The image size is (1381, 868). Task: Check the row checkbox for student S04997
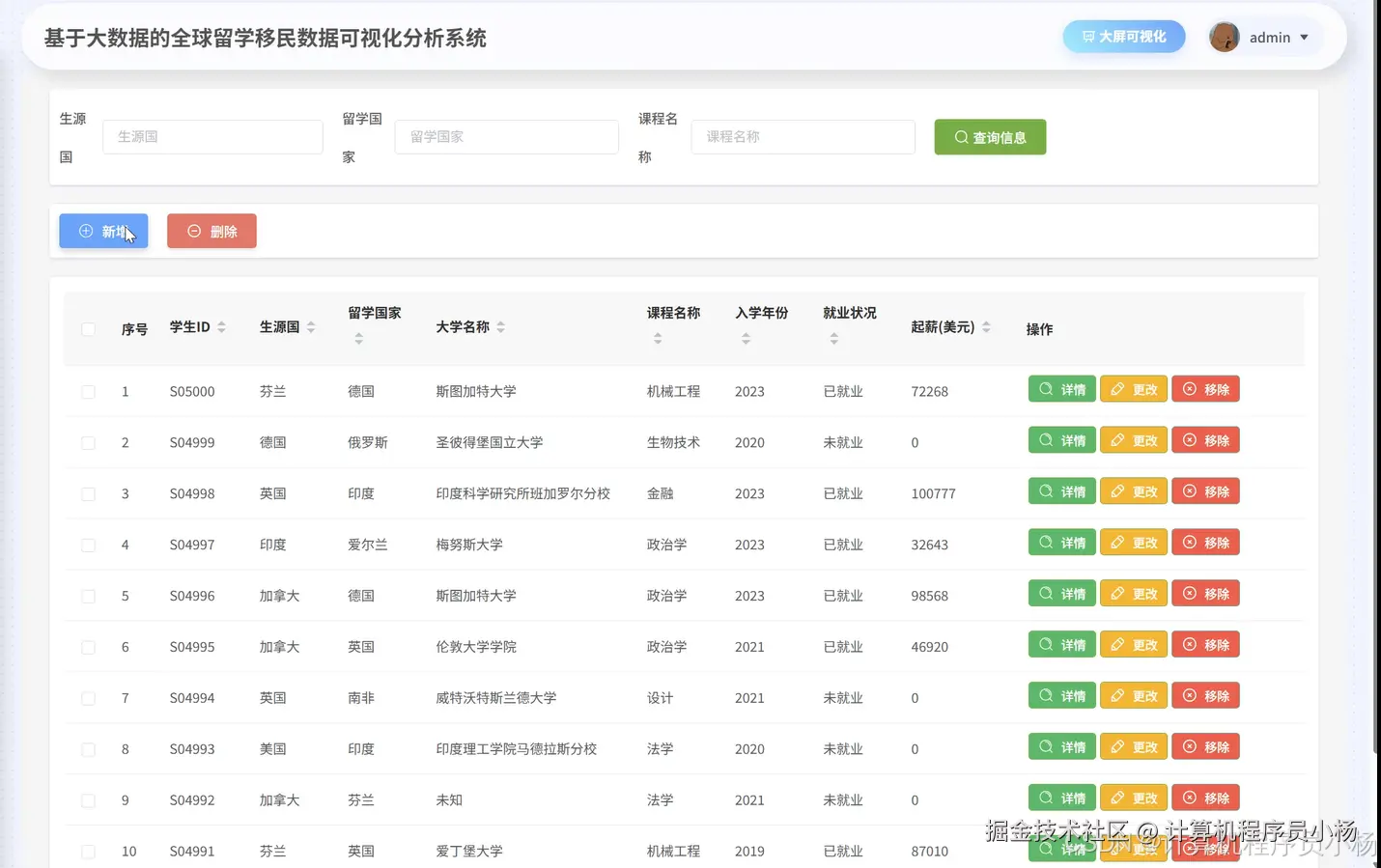[x=88, y=544]
